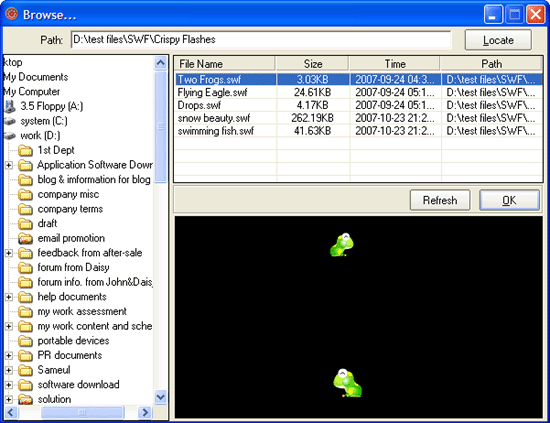Select My Documents in the tree
This screenshot has width=550, height=423.
[x=35, y=77]
